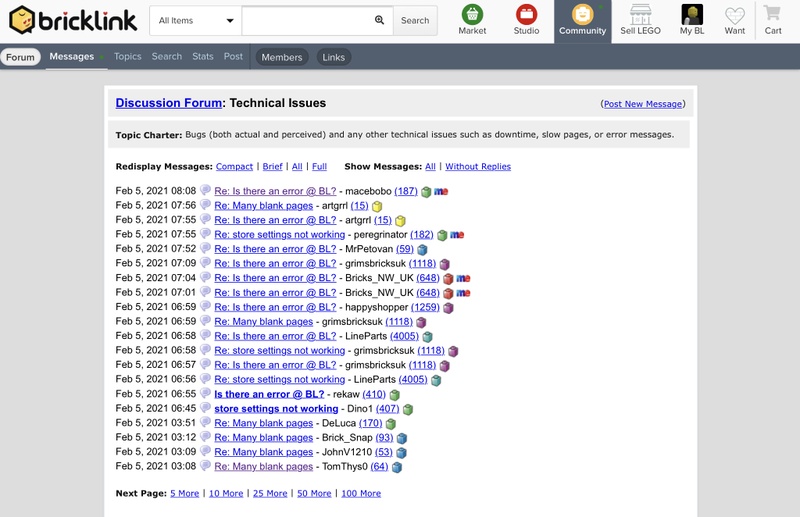Open 'Re: Many blank pages' by DeLuca

tap(263, 423)
